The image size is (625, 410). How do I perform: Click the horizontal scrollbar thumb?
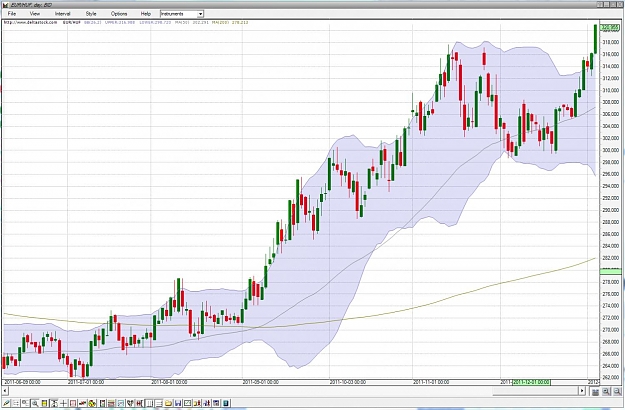(x=535, y=391)
